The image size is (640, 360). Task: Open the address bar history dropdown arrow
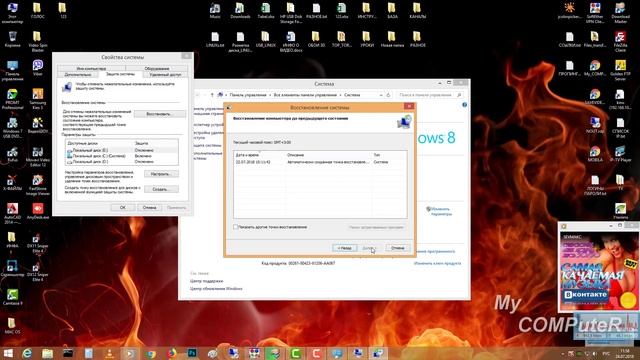click(381, 95)
